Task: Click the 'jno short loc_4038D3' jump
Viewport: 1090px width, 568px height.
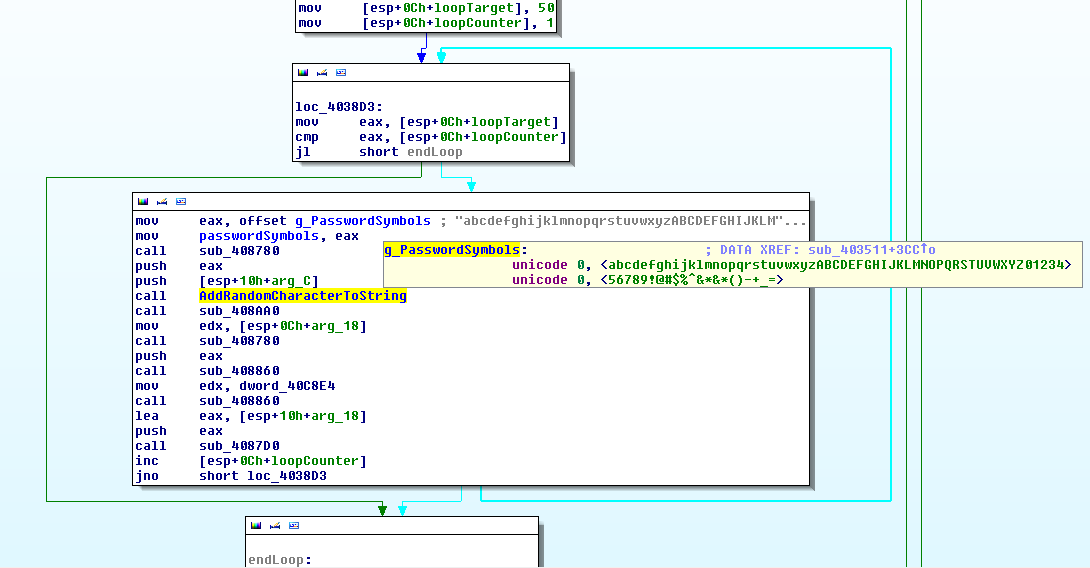Action: 231,476
